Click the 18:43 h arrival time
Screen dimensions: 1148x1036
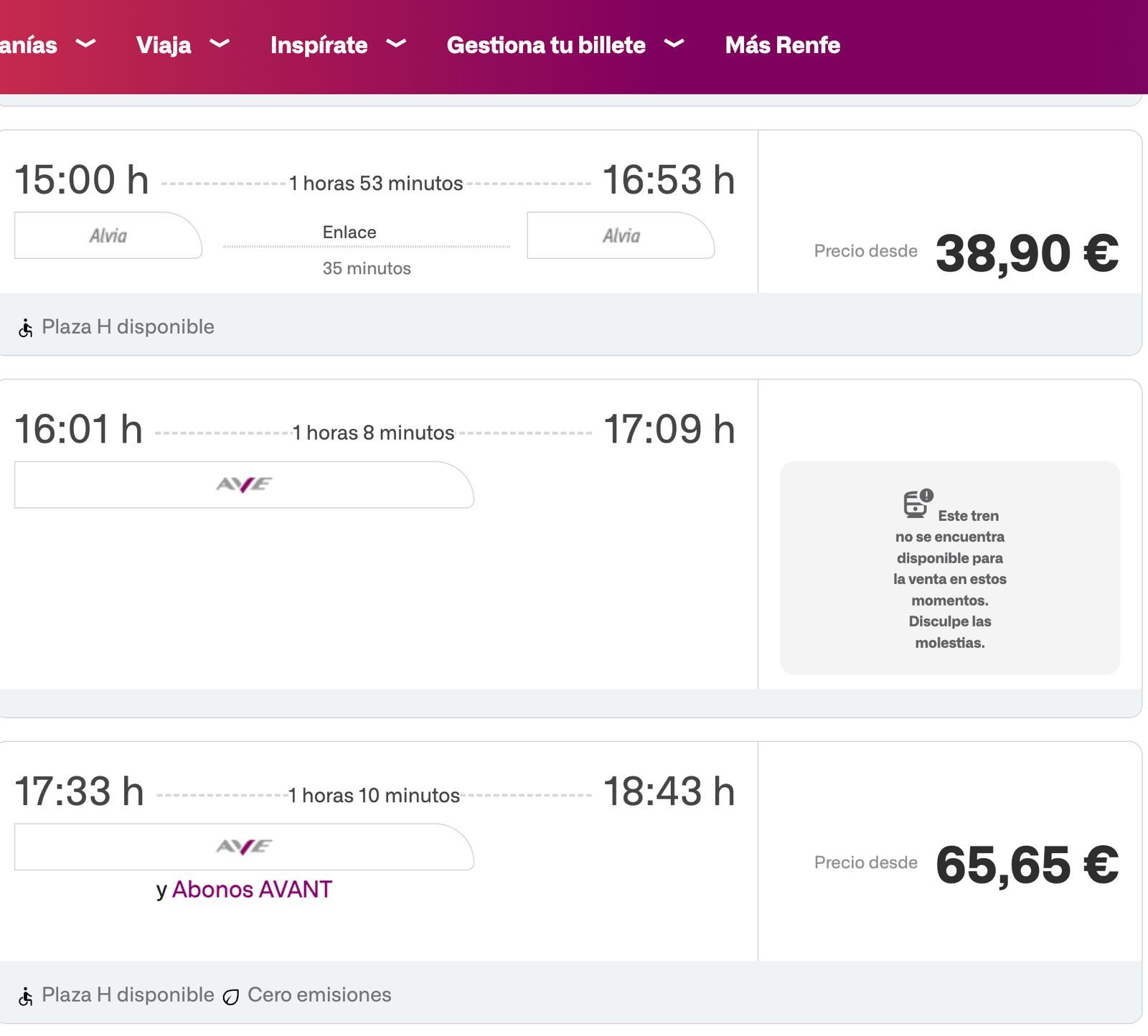click(x=669, y=791)
